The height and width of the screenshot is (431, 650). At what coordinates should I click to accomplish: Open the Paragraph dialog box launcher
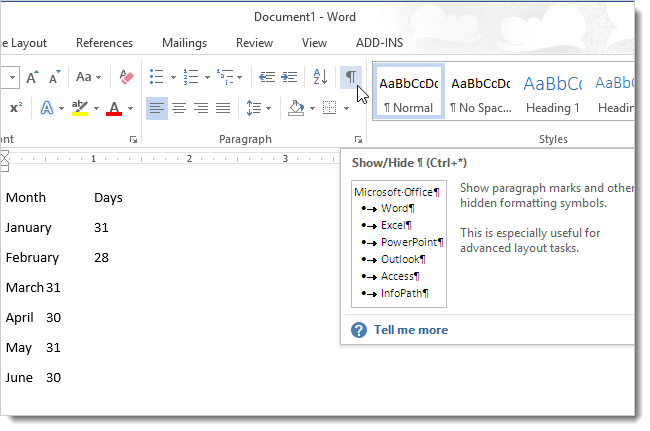click(x=358, y=140)
